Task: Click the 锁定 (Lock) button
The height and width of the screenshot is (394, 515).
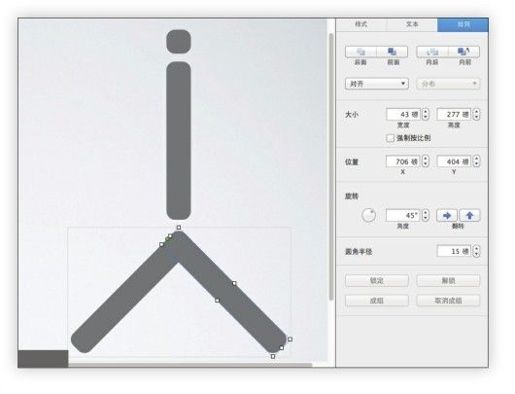Action: tap(377, 281)
